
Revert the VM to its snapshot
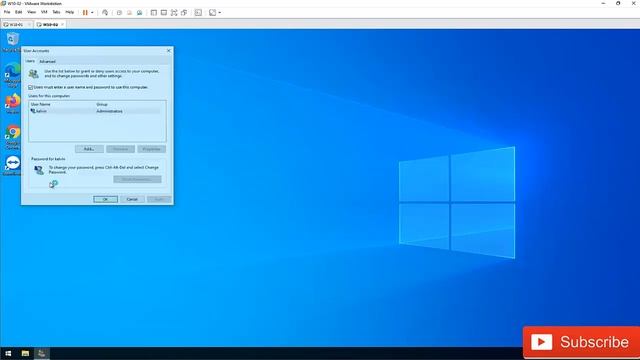click(129, 13)
